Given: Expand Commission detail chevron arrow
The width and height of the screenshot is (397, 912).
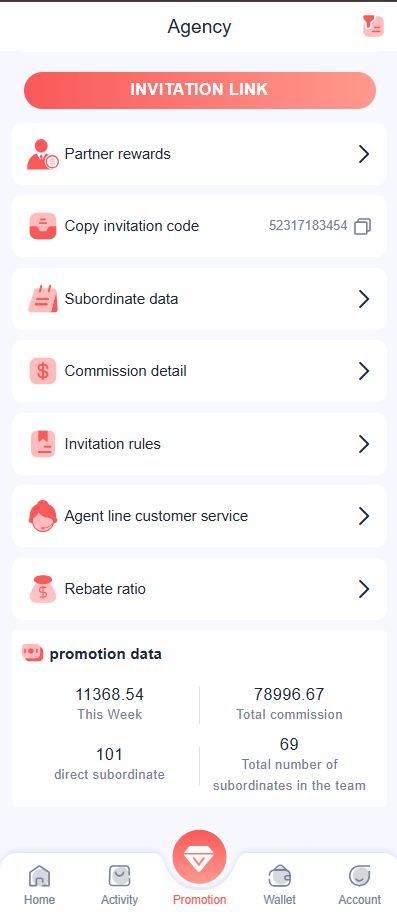Looking at the screenshot, I should click(364, 371).
